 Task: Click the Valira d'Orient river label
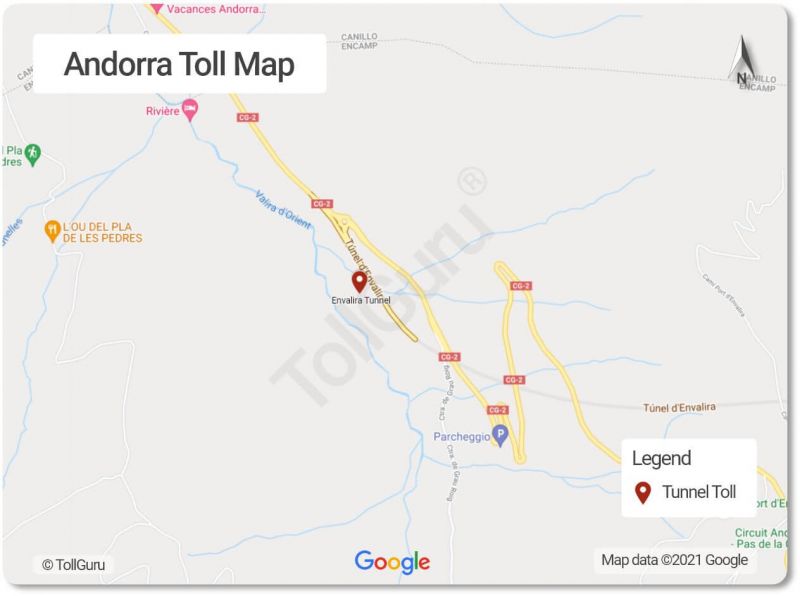coord(283,209)
